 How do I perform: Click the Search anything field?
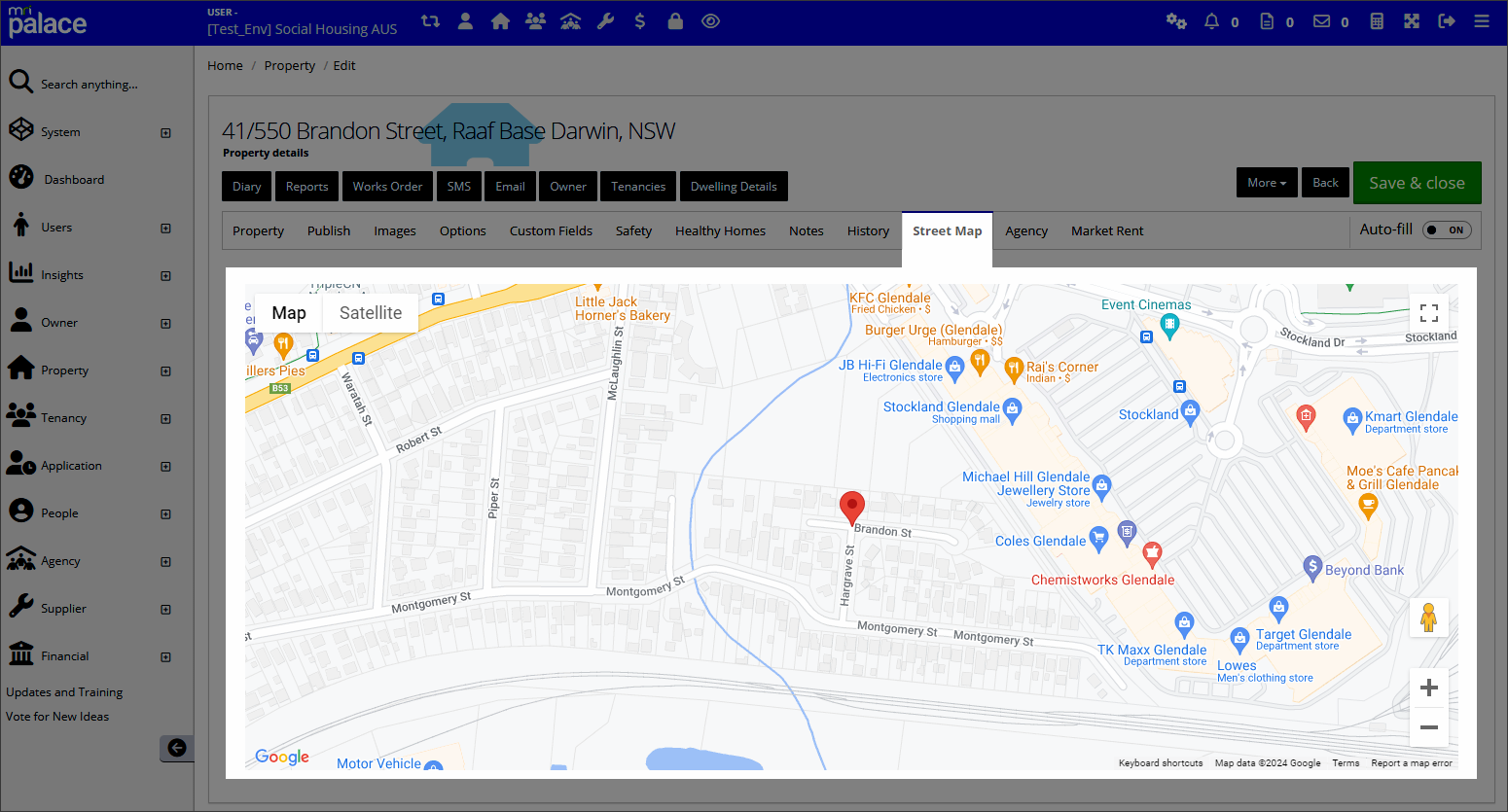[x=90, y=85]
